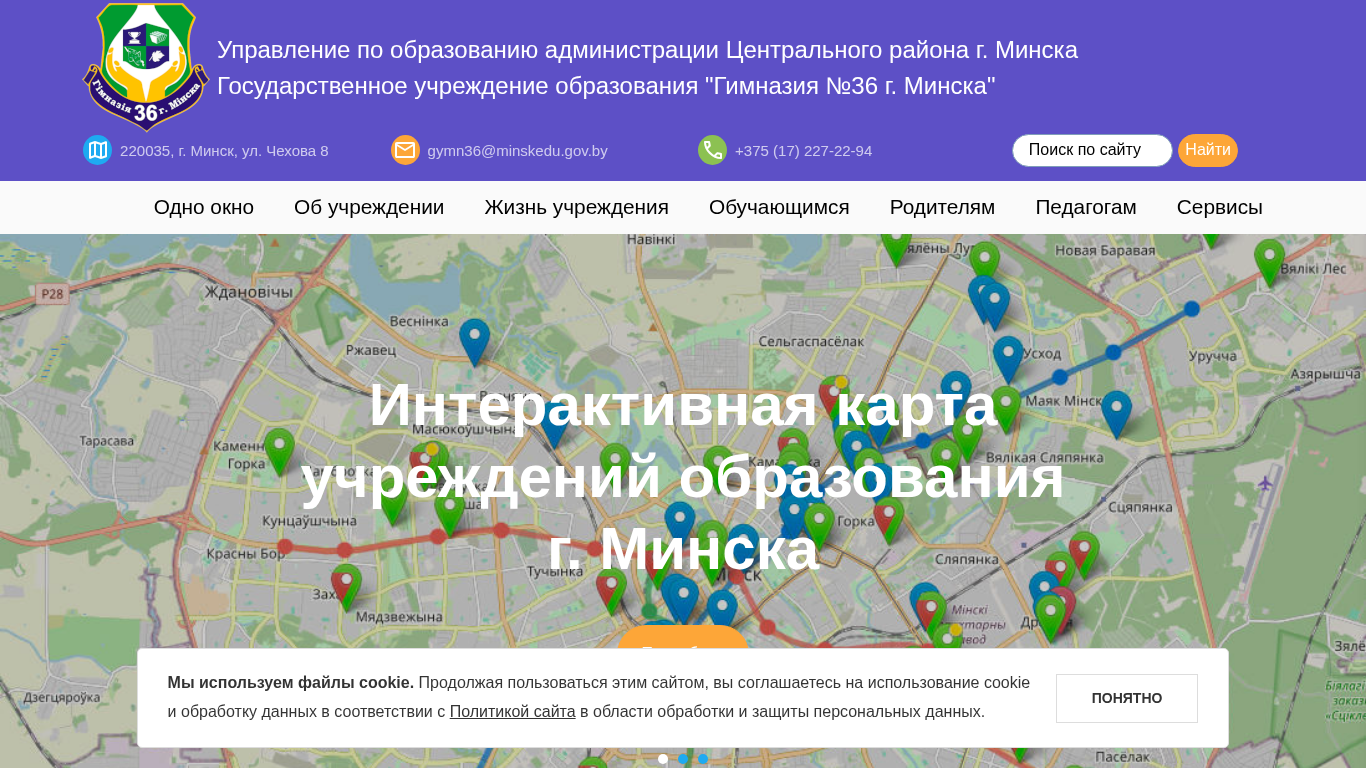Expand the 'Жизнь учреждения' navigation menu
This screenshot has height=768, width=1366.
[x=576, y=207]
